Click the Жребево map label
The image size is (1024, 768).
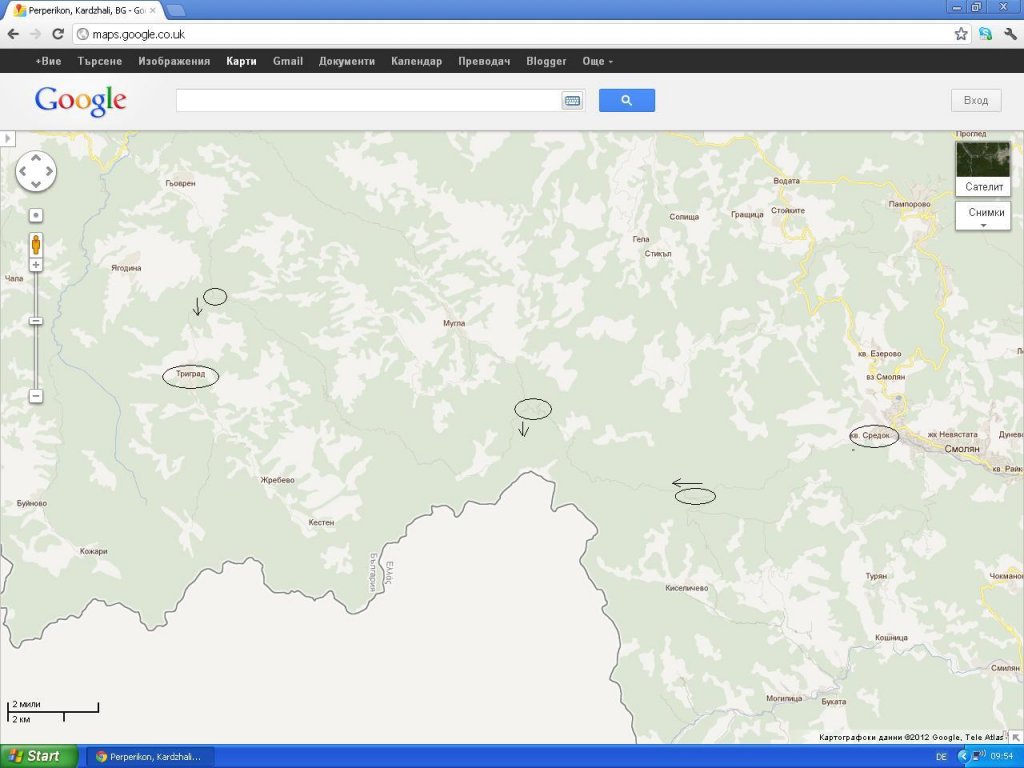tap(278, 480)
